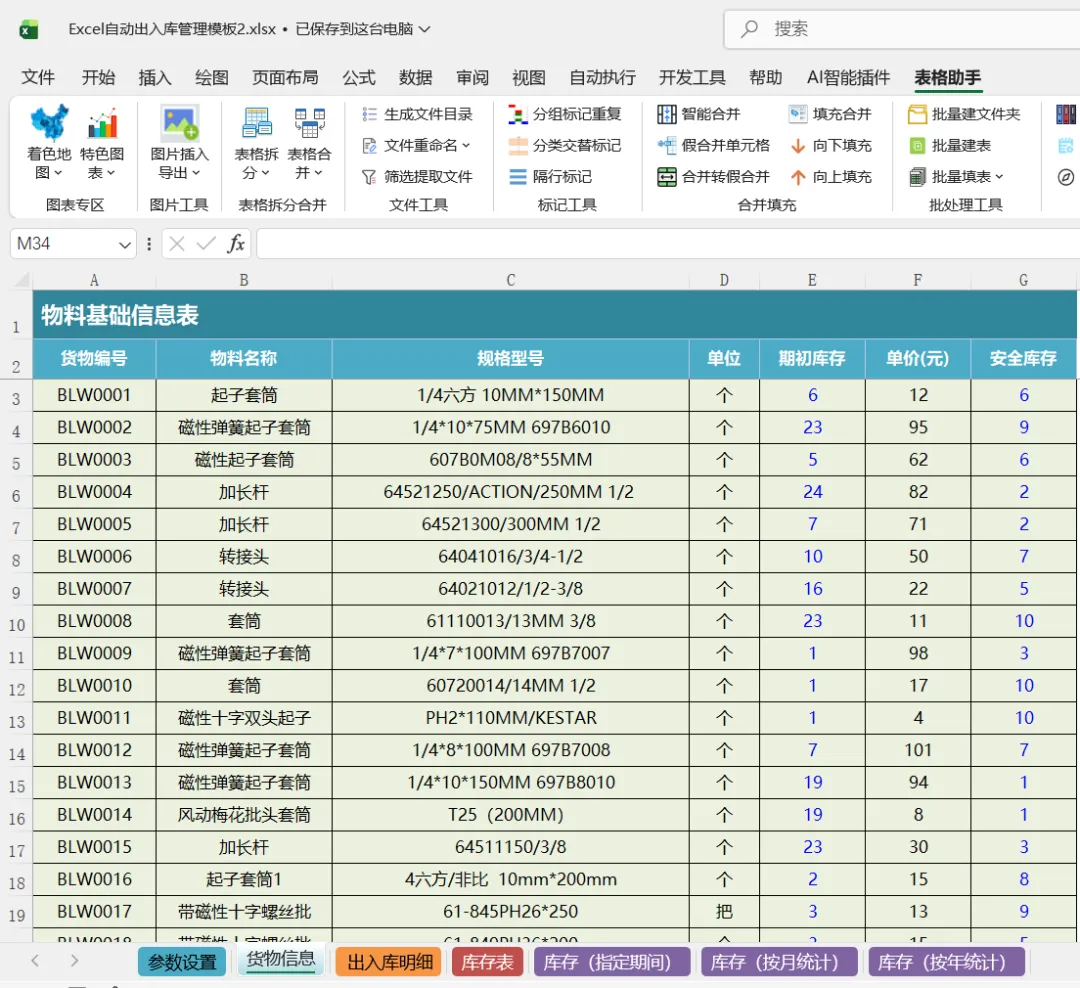Viewport: 1080px width, 988px height.
Task: Open the 库存（按月统计）sheet tab
Action: point(779,962)
